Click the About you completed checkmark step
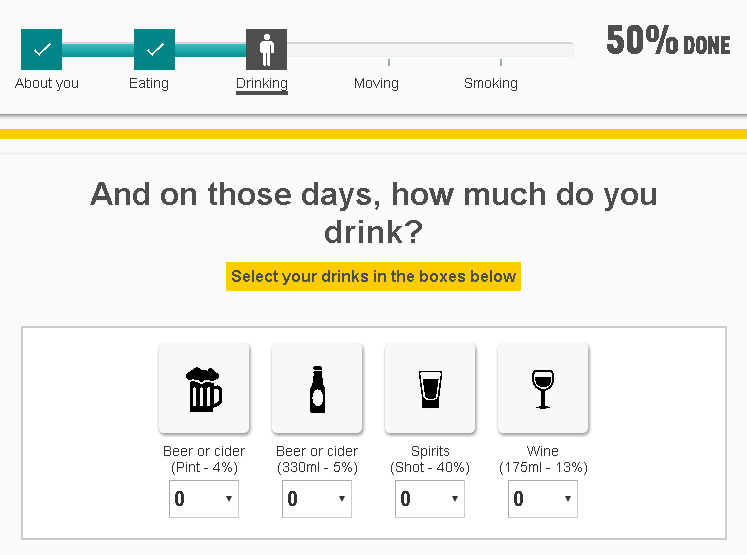Viewport: 747px width, 555px height. 41,50
